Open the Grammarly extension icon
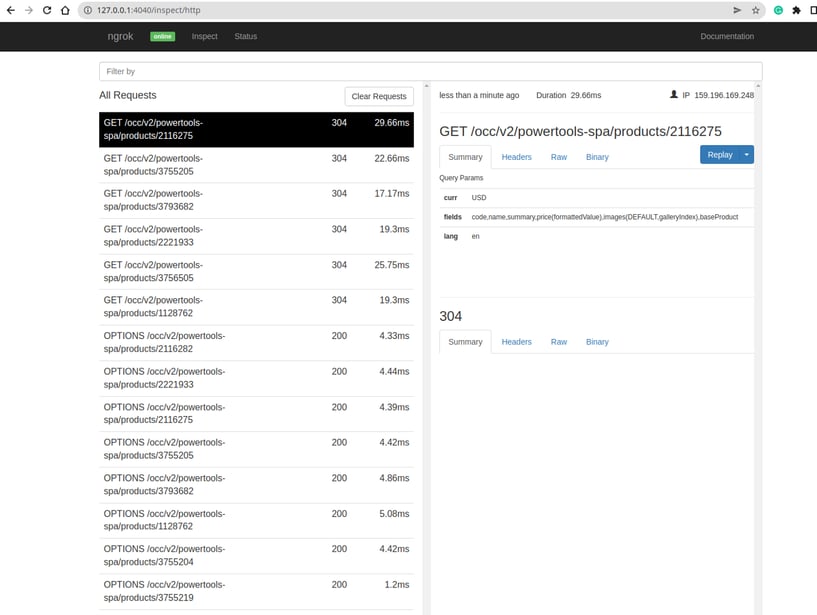Image resolution: width=817 pixels, height=615 pixels. pos(778,9)
